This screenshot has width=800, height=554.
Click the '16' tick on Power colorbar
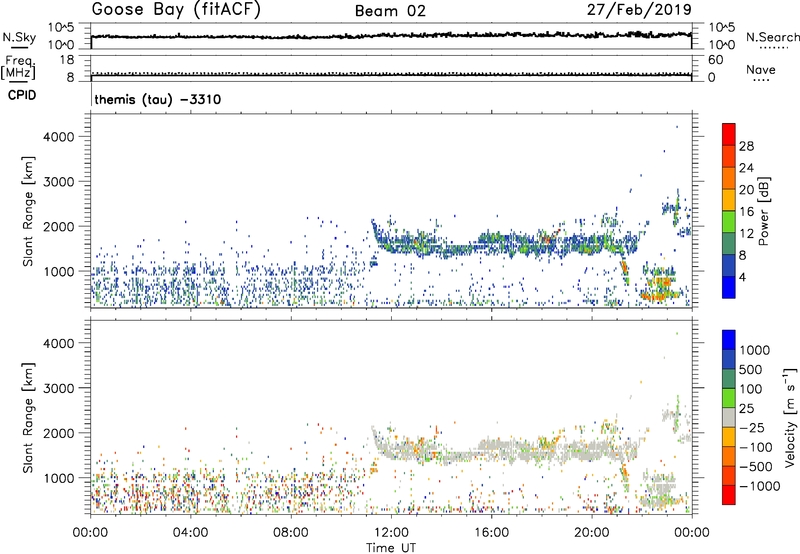(x=746, y=212)
